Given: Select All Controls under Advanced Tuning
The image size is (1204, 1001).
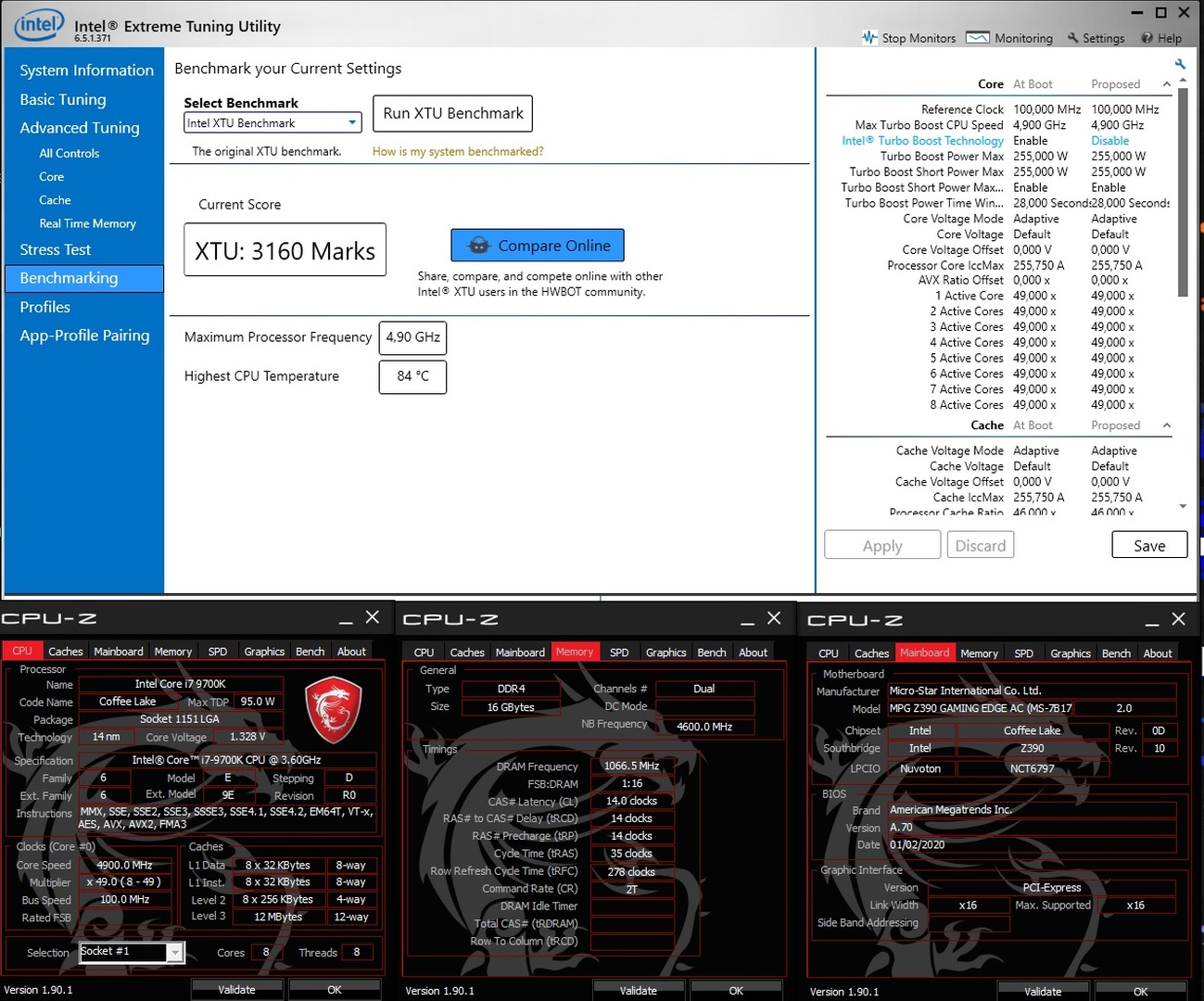Looking at the screenshot, I should coord(69,153).
